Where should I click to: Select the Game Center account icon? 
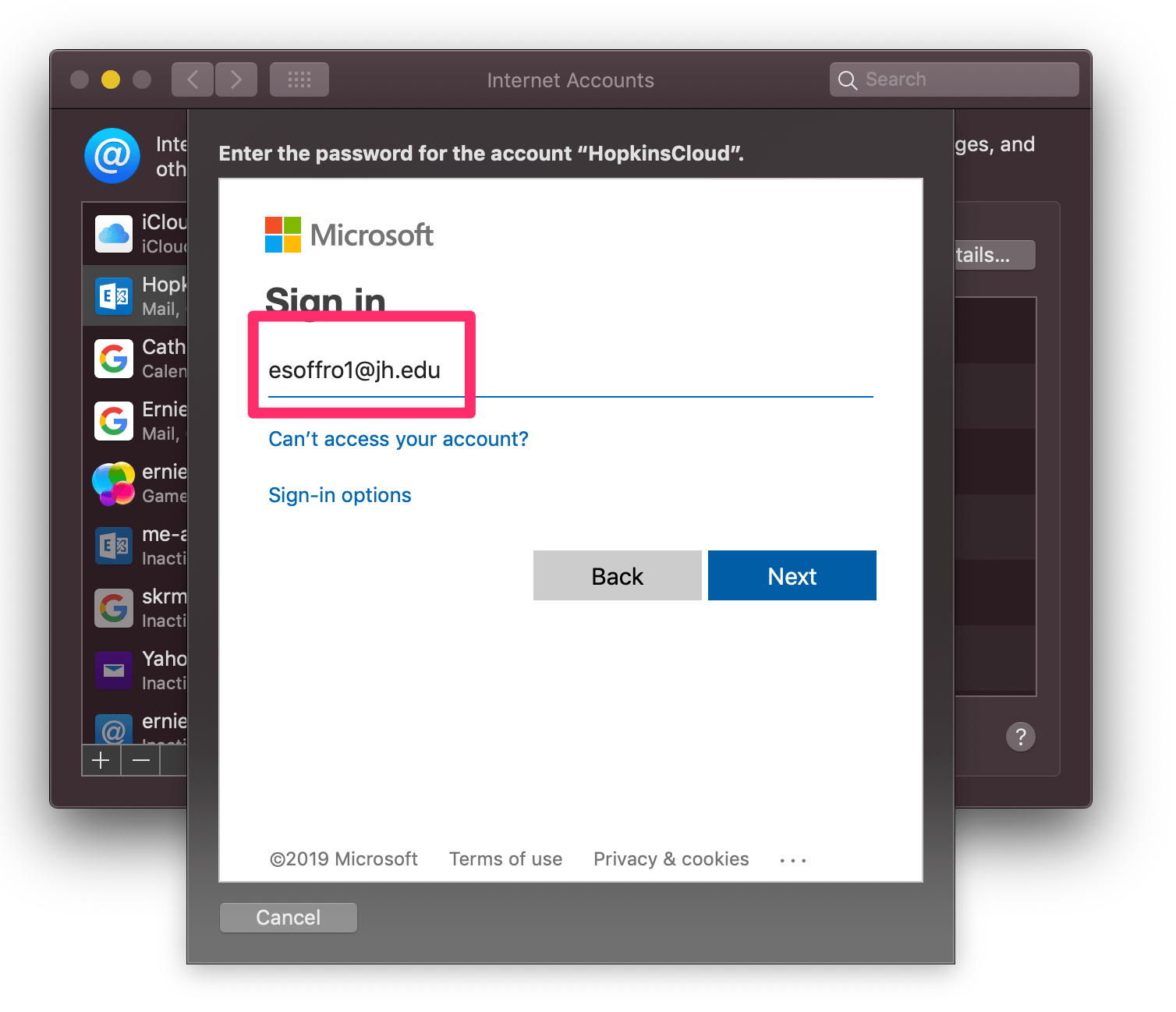(x=114, y=483)
